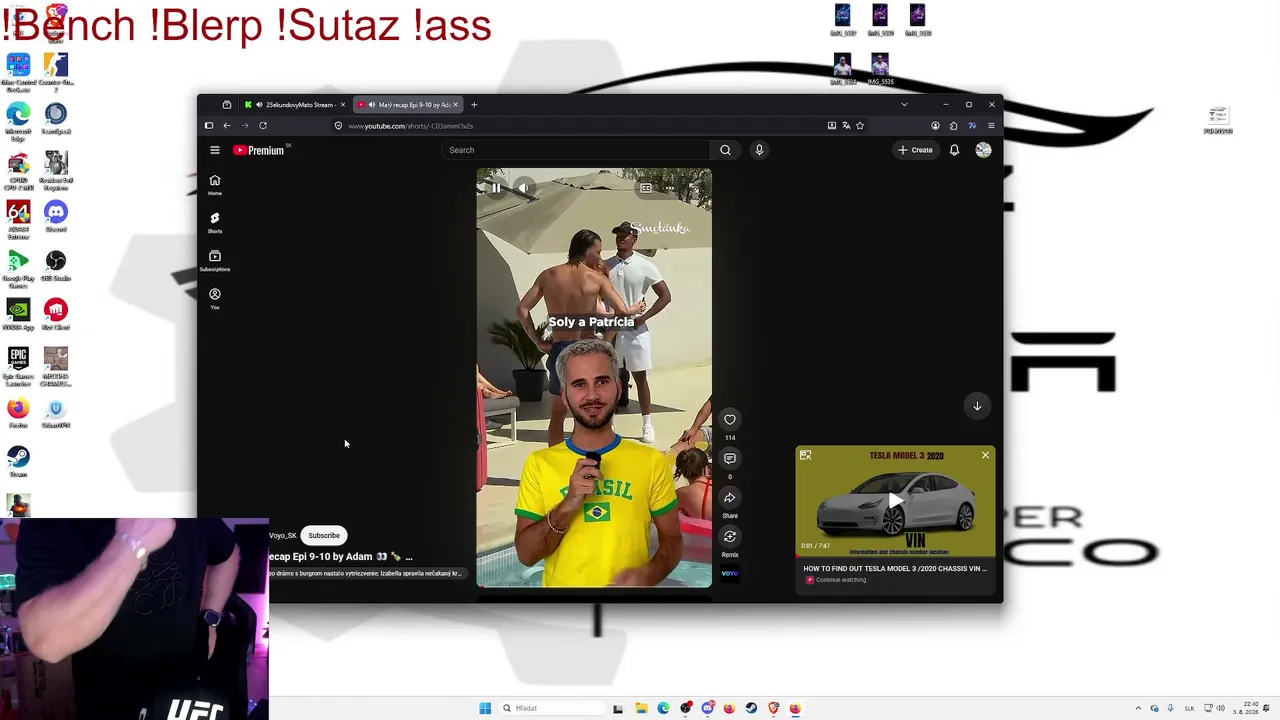1280x720 pixels.
Task: Open Shorts in YouTube sidebar
Action: coord(215,222)
